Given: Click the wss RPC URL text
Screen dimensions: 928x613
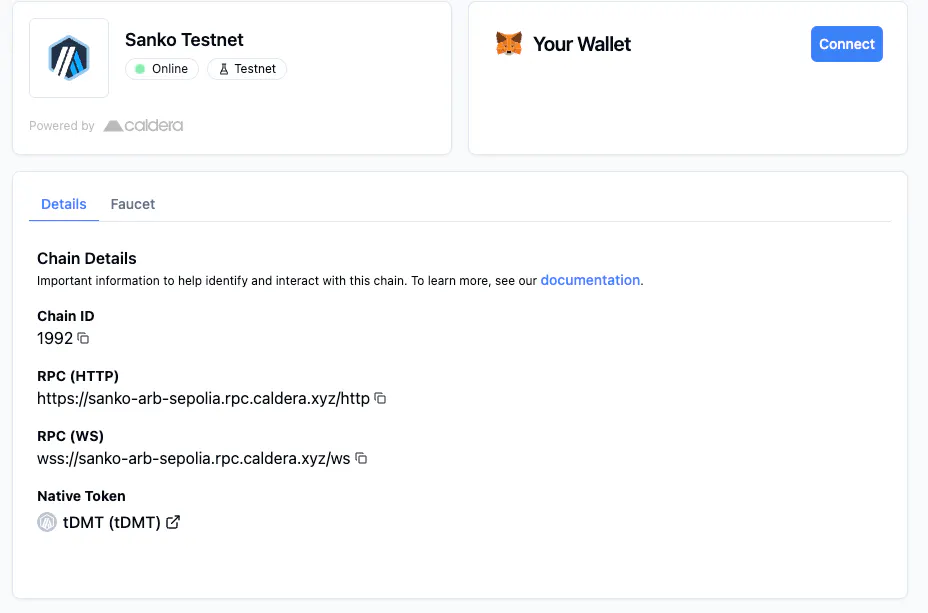Looking at the screenshot, I should tap(194, 459).
